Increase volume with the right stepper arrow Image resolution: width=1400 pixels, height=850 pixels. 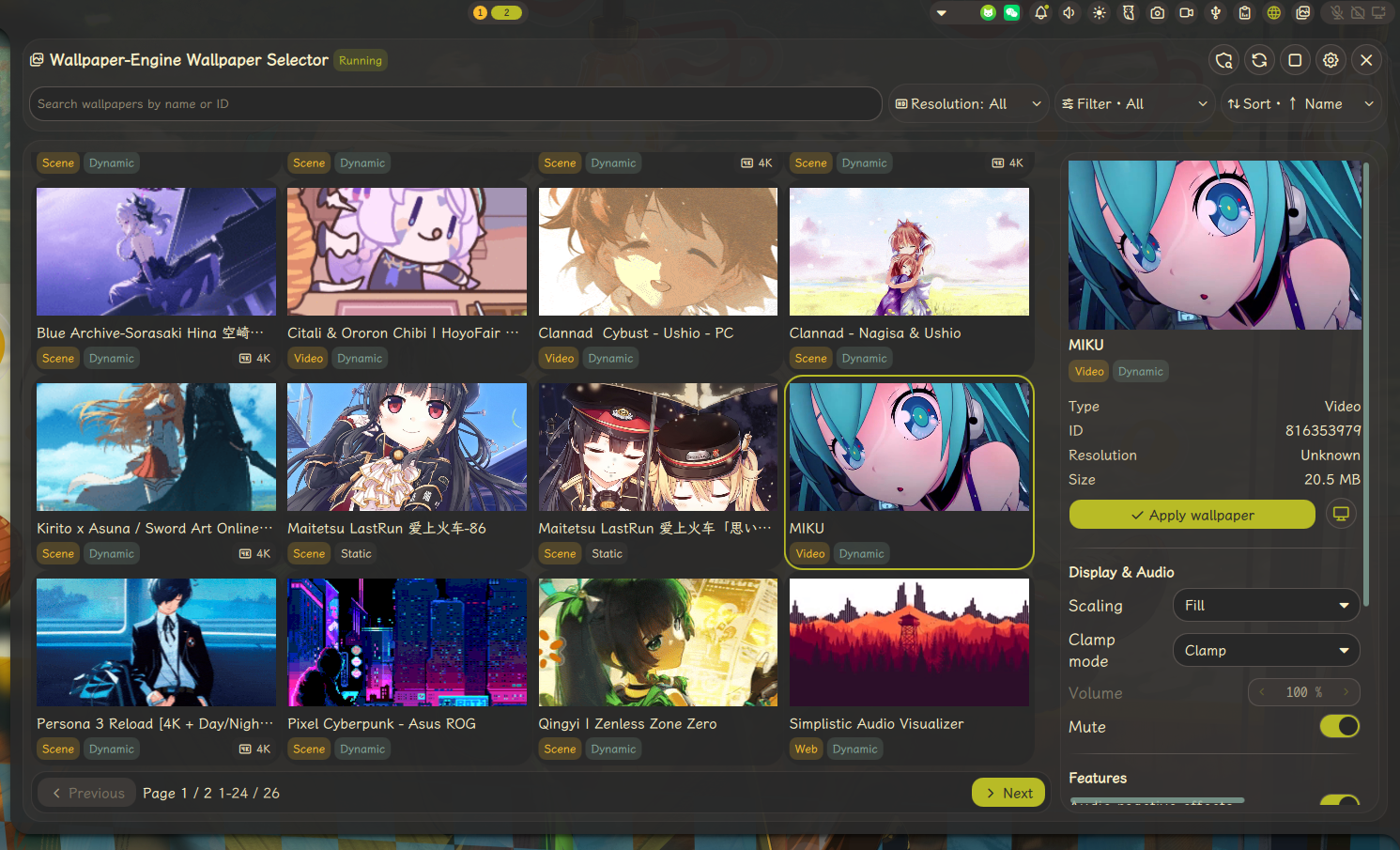tap(1346, 692)
